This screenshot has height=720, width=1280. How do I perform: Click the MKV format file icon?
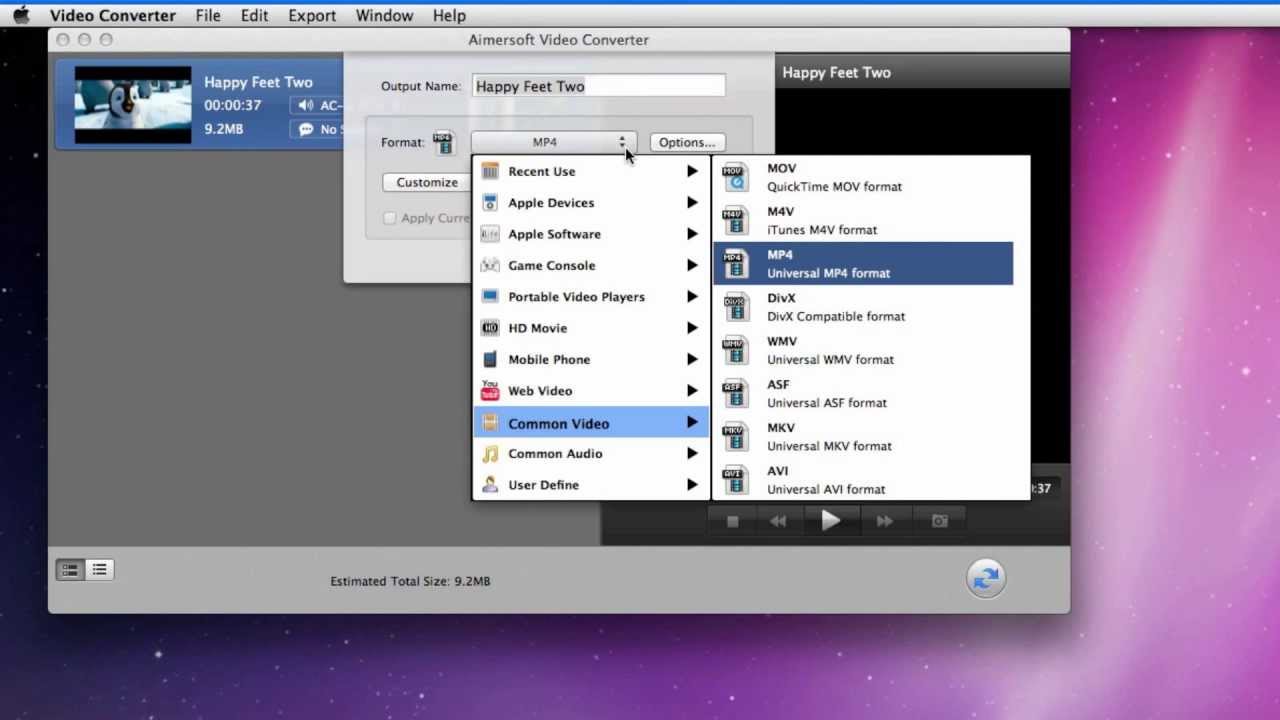click(735, 436)
